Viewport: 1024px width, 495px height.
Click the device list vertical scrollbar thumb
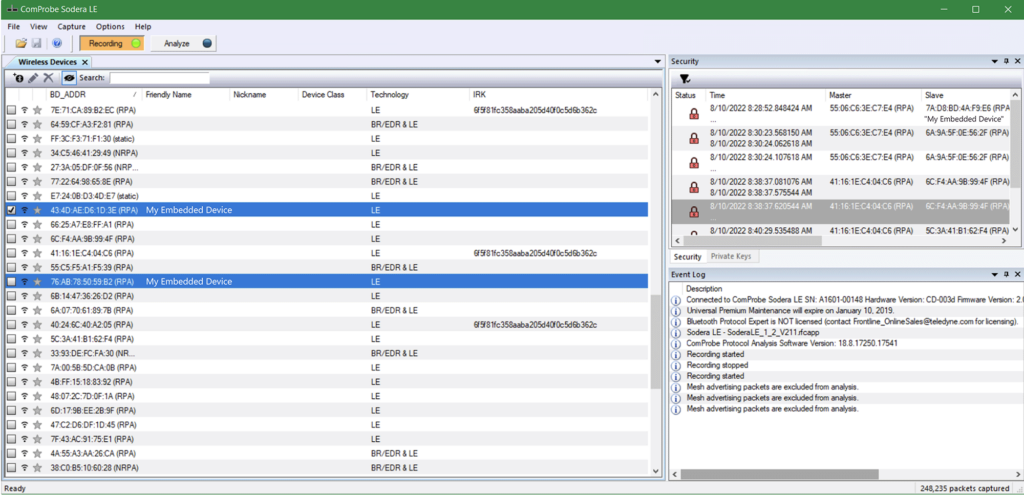click(x=656, y=342)
